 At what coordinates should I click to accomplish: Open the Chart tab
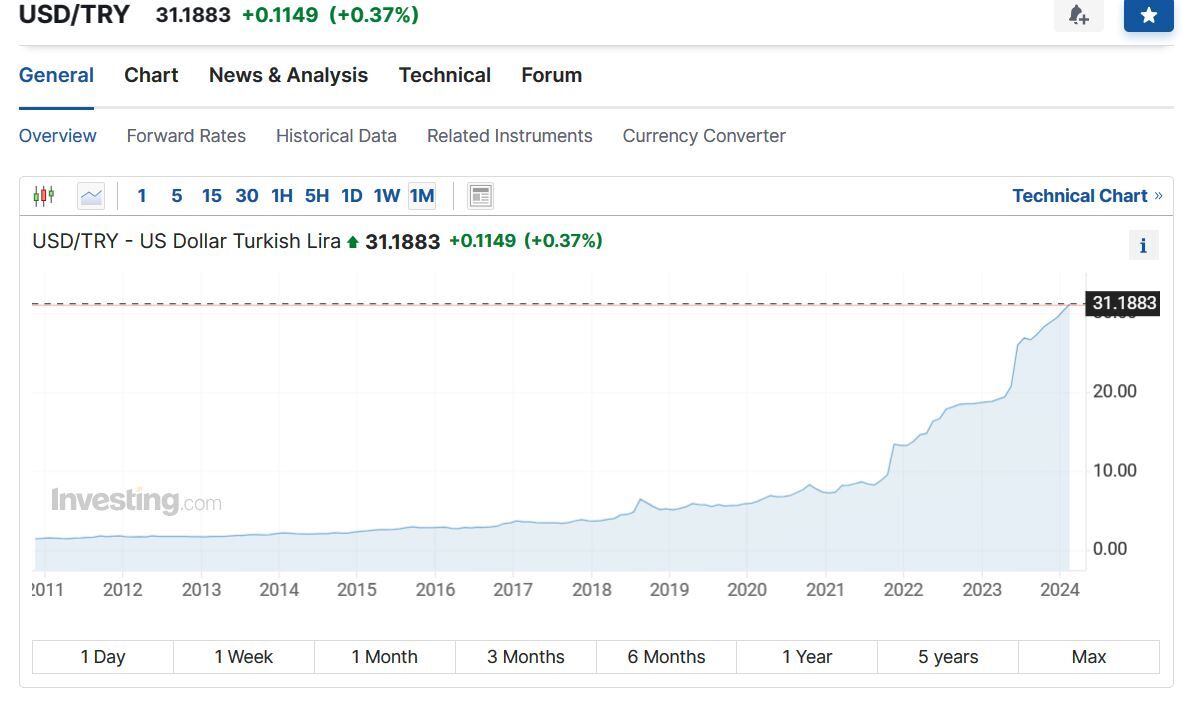pyautogui.click(x=151, y=75)
